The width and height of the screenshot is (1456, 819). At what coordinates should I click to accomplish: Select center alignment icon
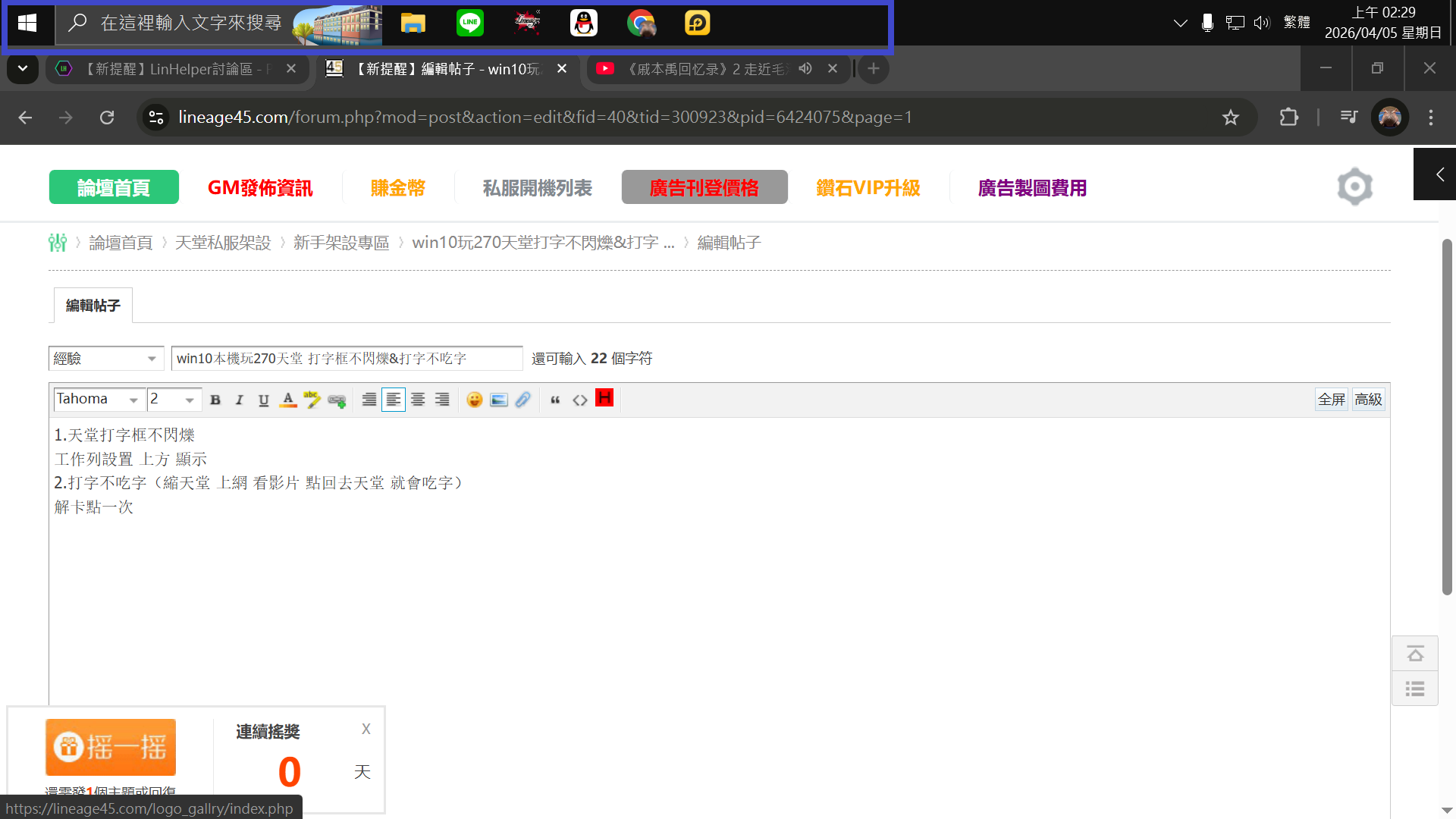(418, 400)
